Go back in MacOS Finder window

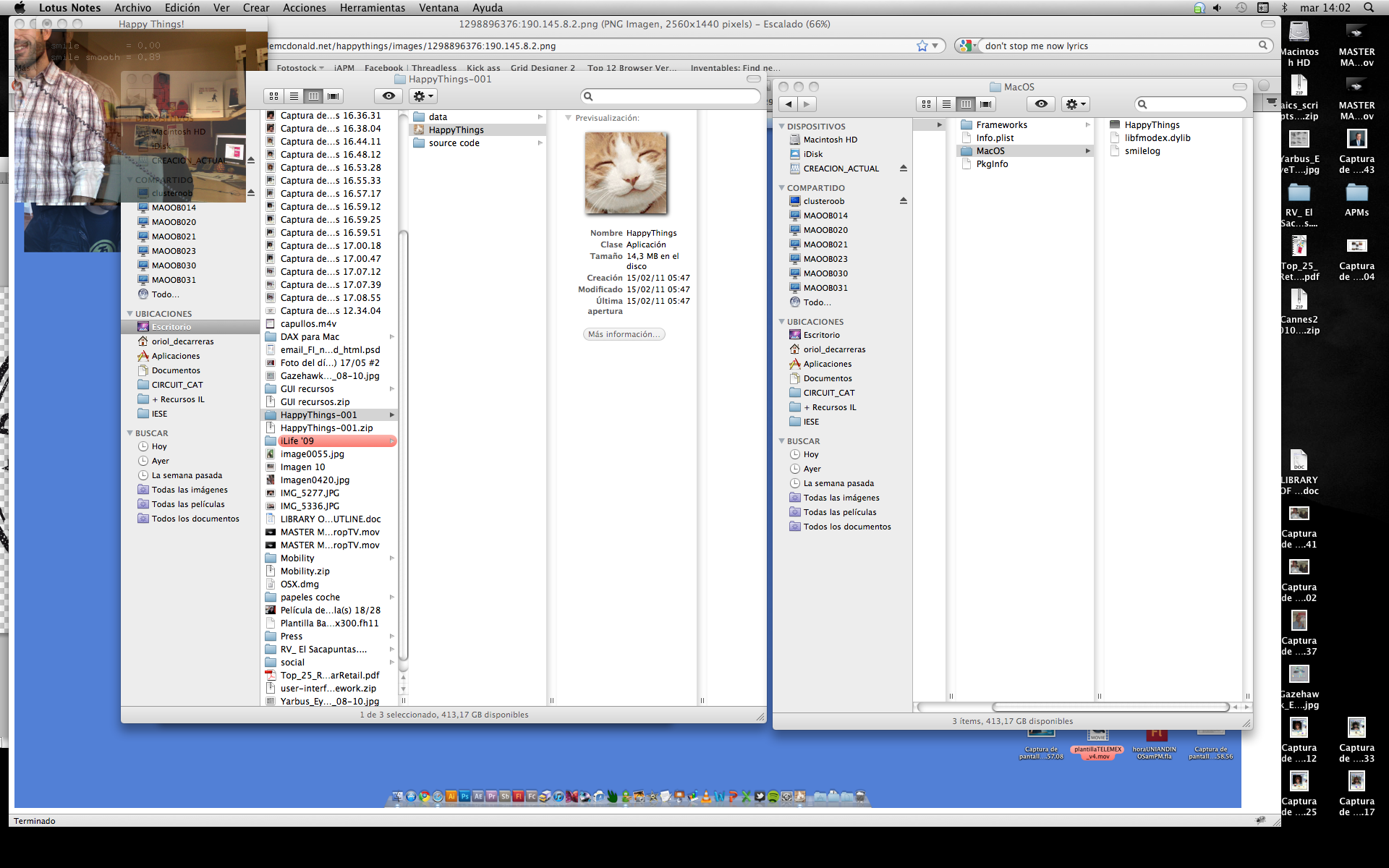[x=789, y=104]
